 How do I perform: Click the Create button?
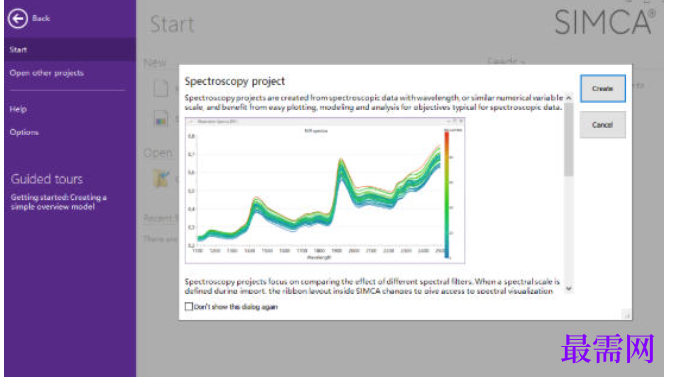pyautogui.click(x=603, y=88)
